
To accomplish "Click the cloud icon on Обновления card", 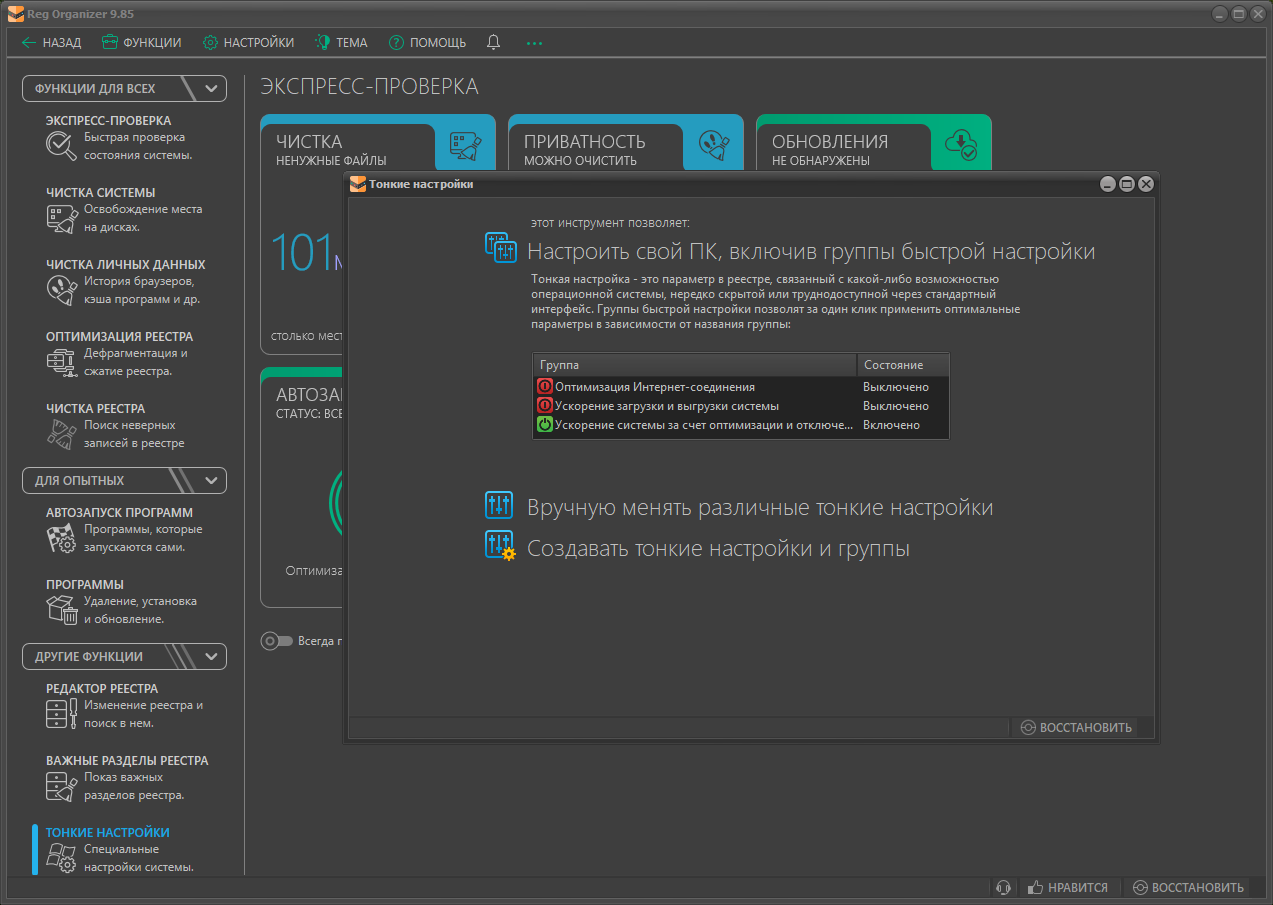I will pyautogui.click(x=960, y=145).
